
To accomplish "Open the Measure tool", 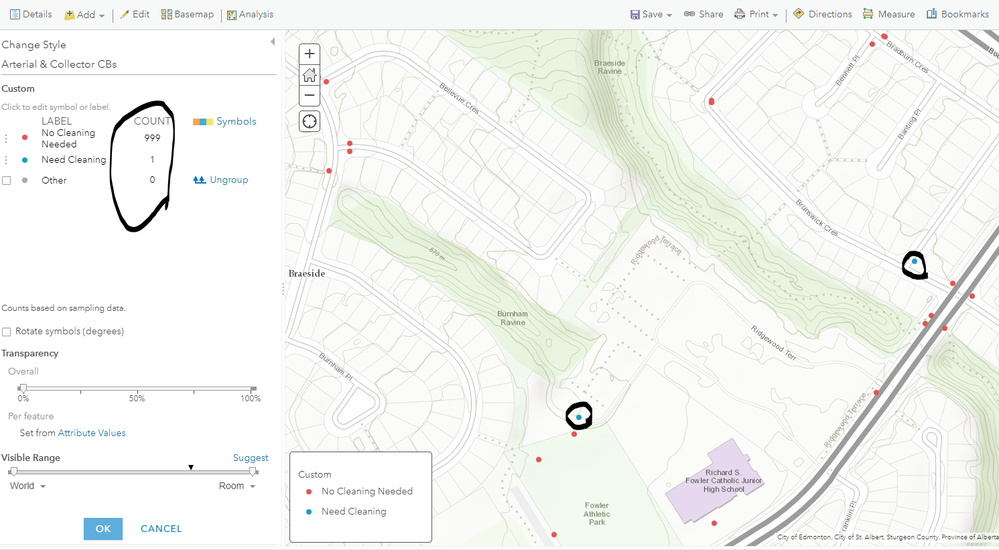I will tap(889, 14).
